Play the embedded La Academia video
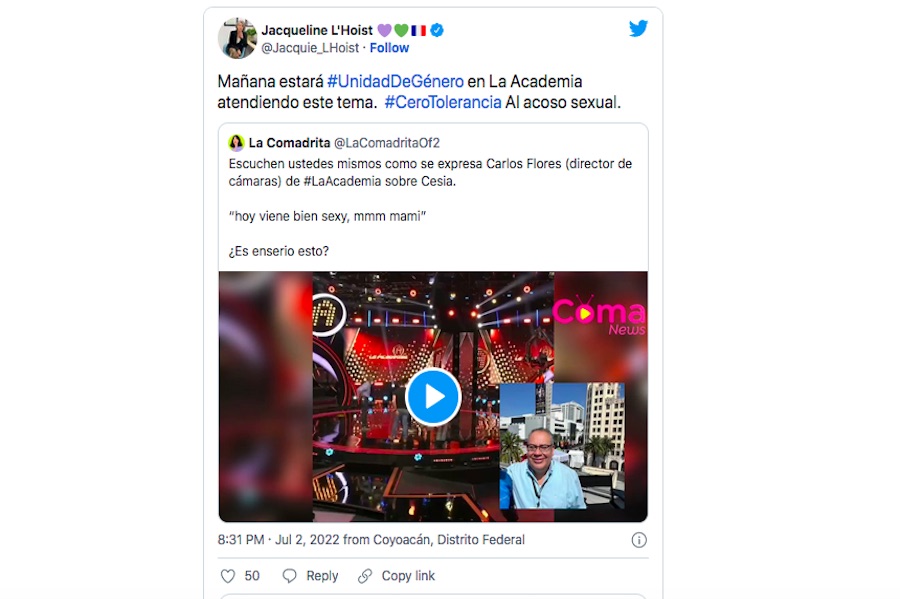Screen dimensions: 900x599 coord(433,397)
